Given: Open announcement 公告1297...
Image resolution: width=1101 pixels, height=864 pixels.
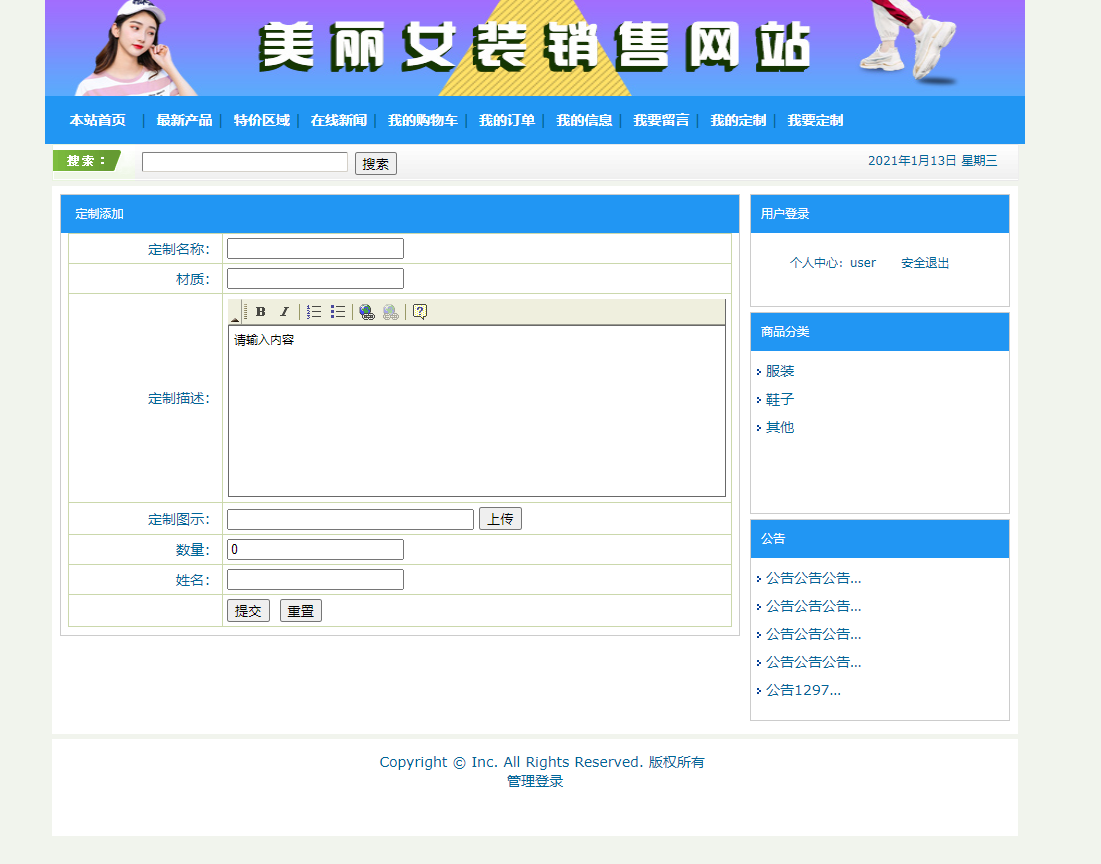Looking at the screenshot, I should click(800, 689).
